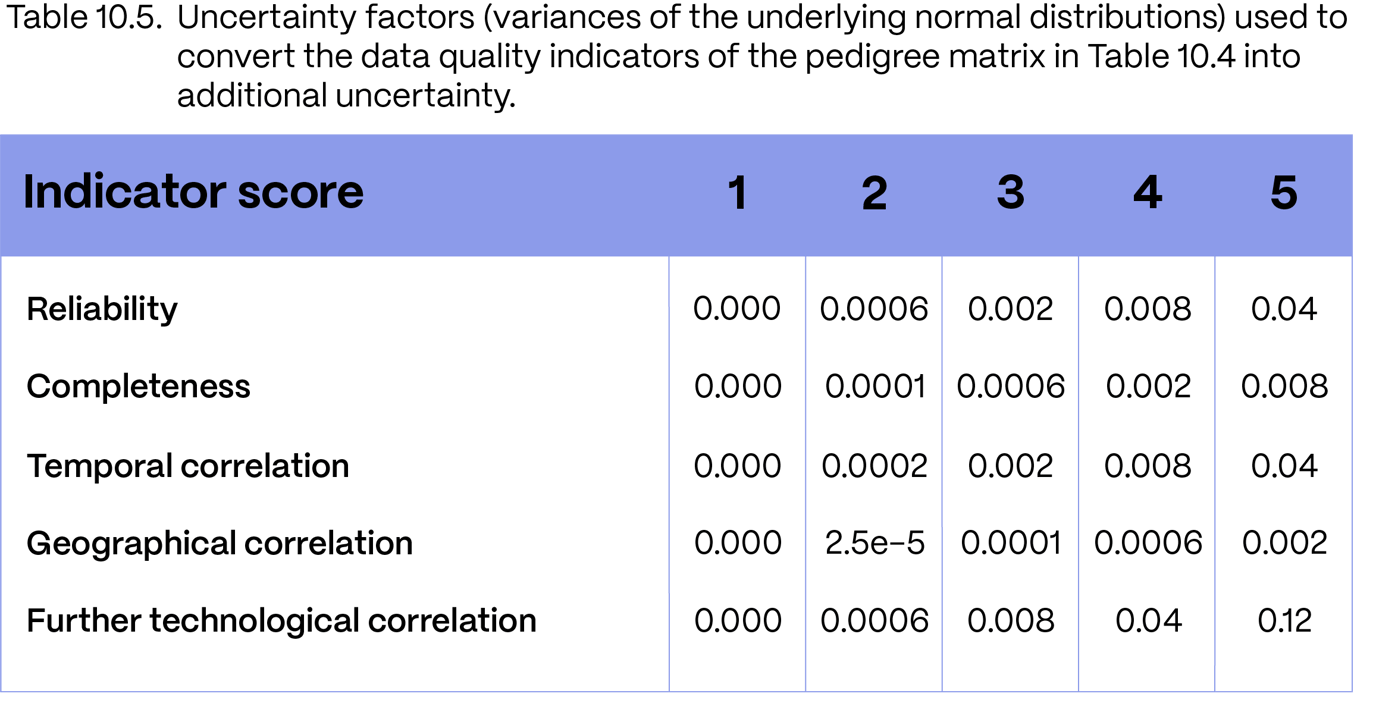Viewport: 1376px width, 703px height.
Task: Select the Completeness row label
Action: tap(138, 387)
